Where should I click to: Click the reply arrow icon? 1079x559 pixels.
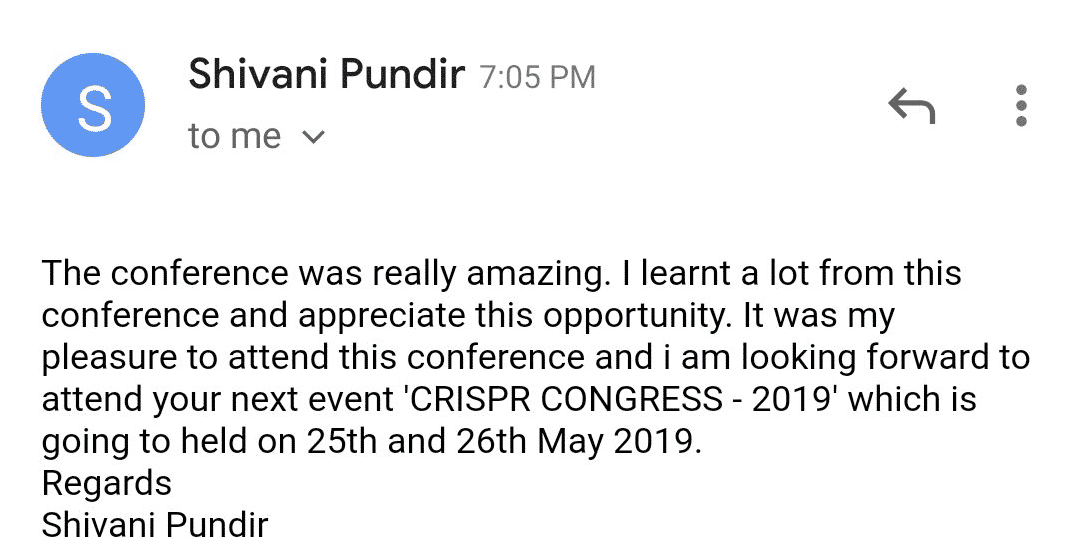(x=911, y=105)
